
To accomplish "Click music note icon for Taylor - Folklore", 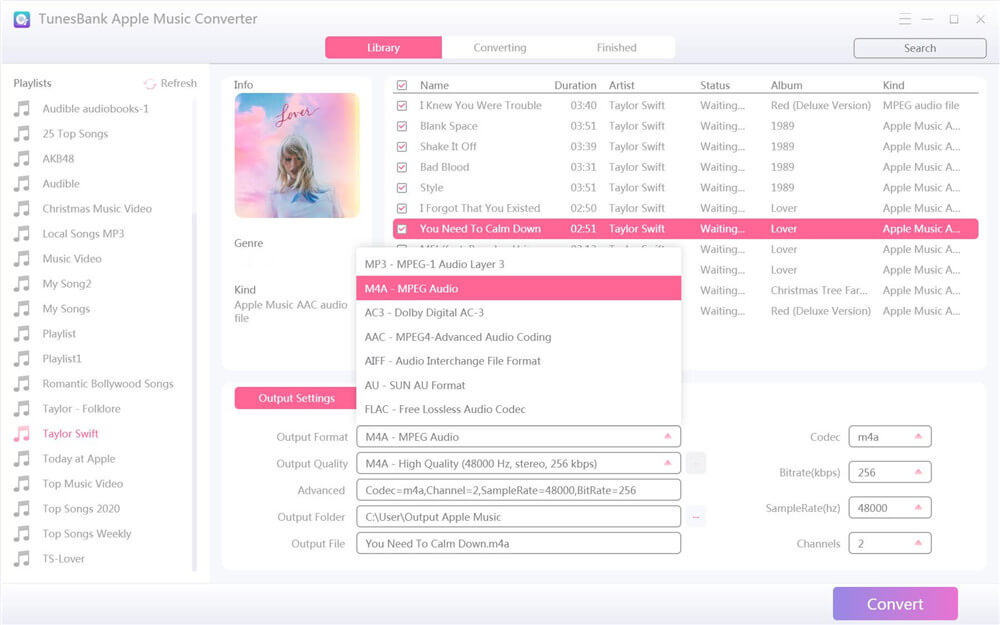I will [x=22, y=409].
